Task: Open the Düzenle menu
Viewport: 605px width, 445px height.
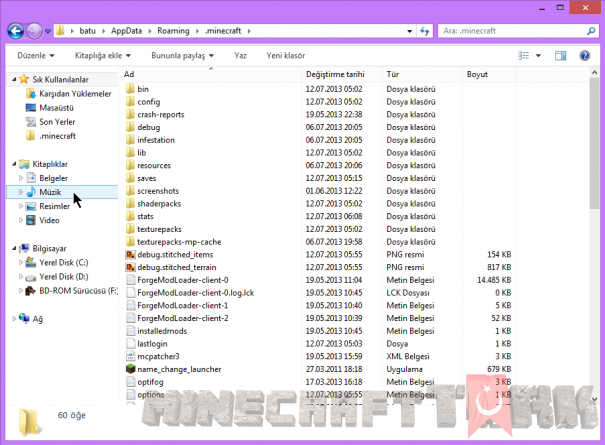Action: (x=35, y=56)
